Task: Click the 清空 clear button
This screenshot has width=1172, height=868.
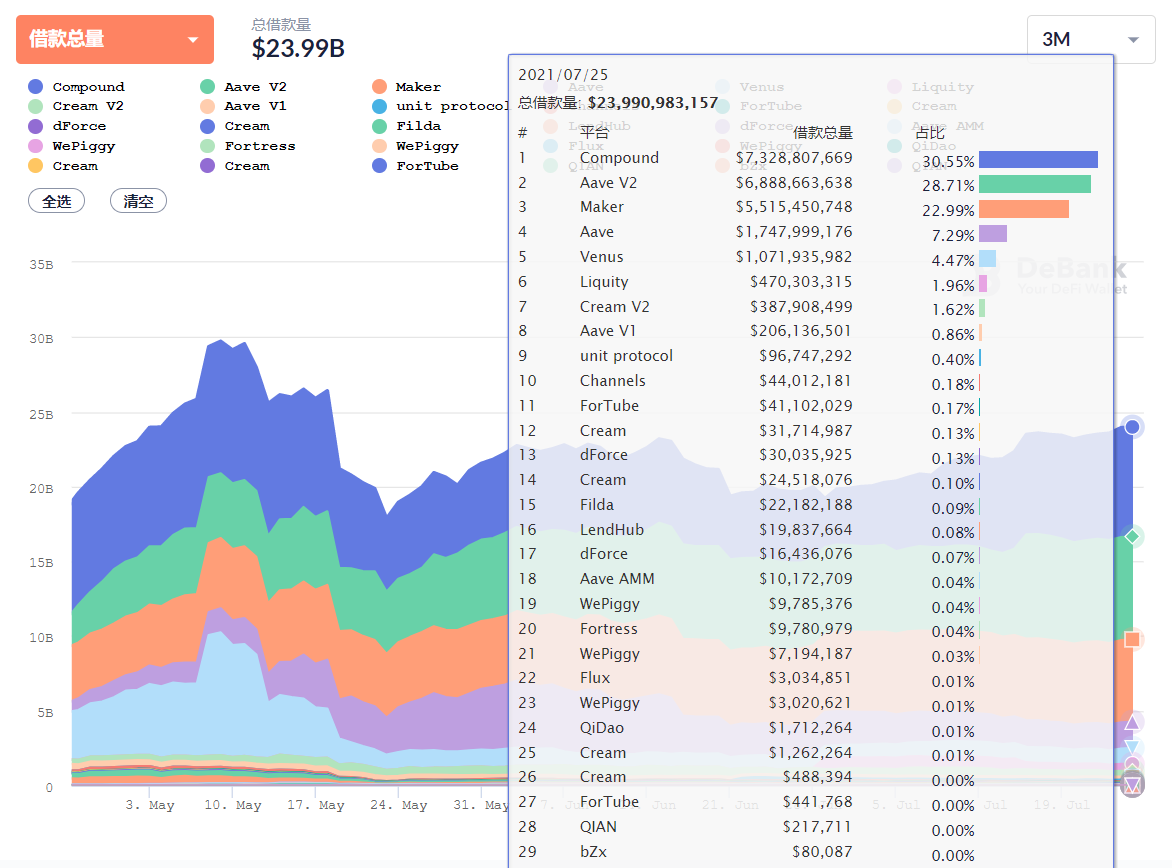Action: (138, 201)
